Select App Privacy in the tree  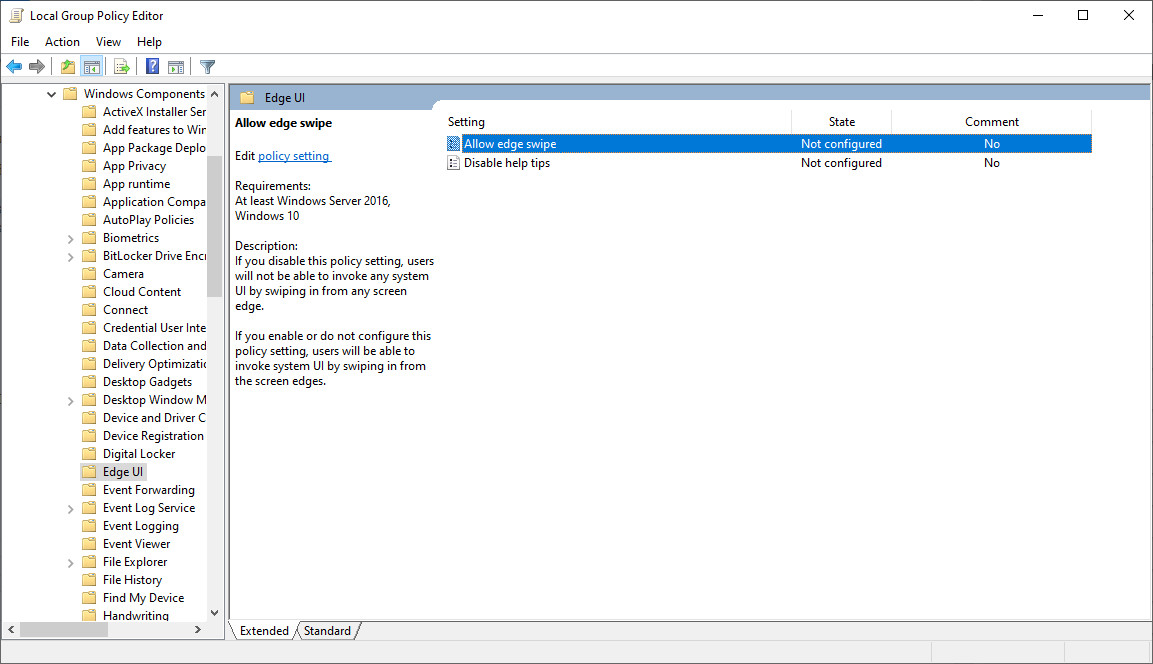click(135, 166)
